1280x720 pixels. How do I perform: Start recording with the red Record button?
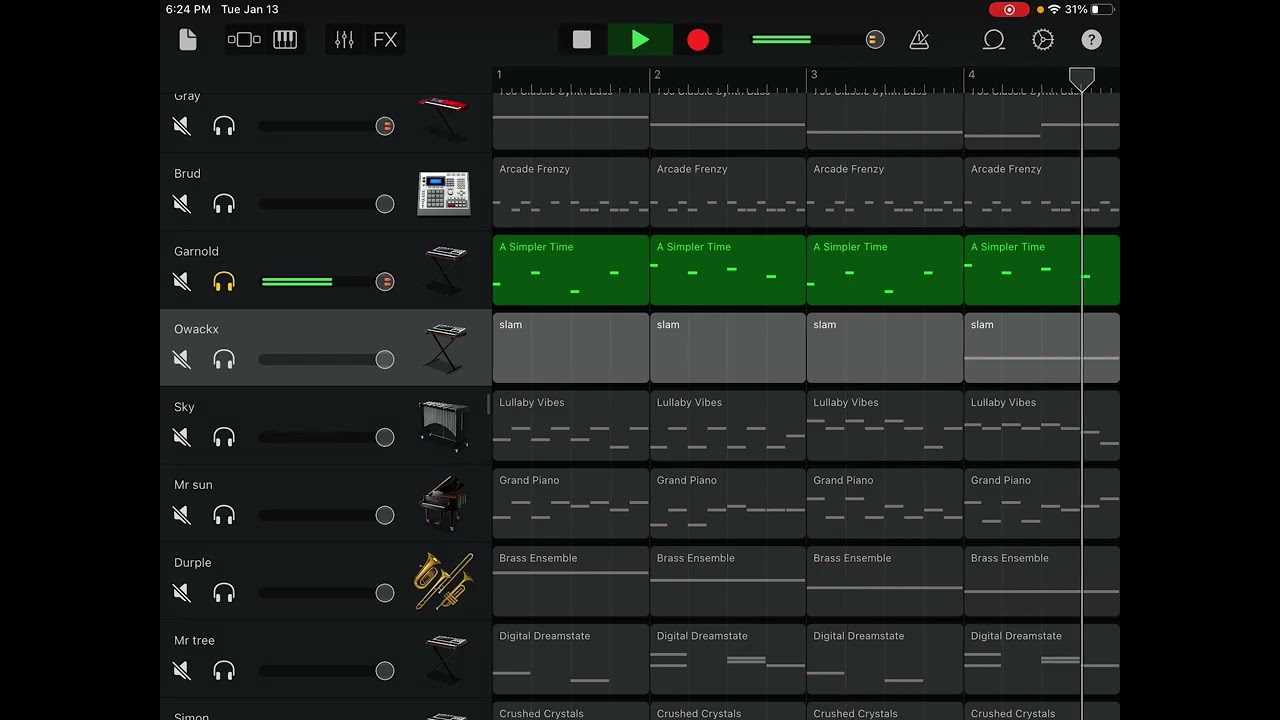(x=698, y=40)
